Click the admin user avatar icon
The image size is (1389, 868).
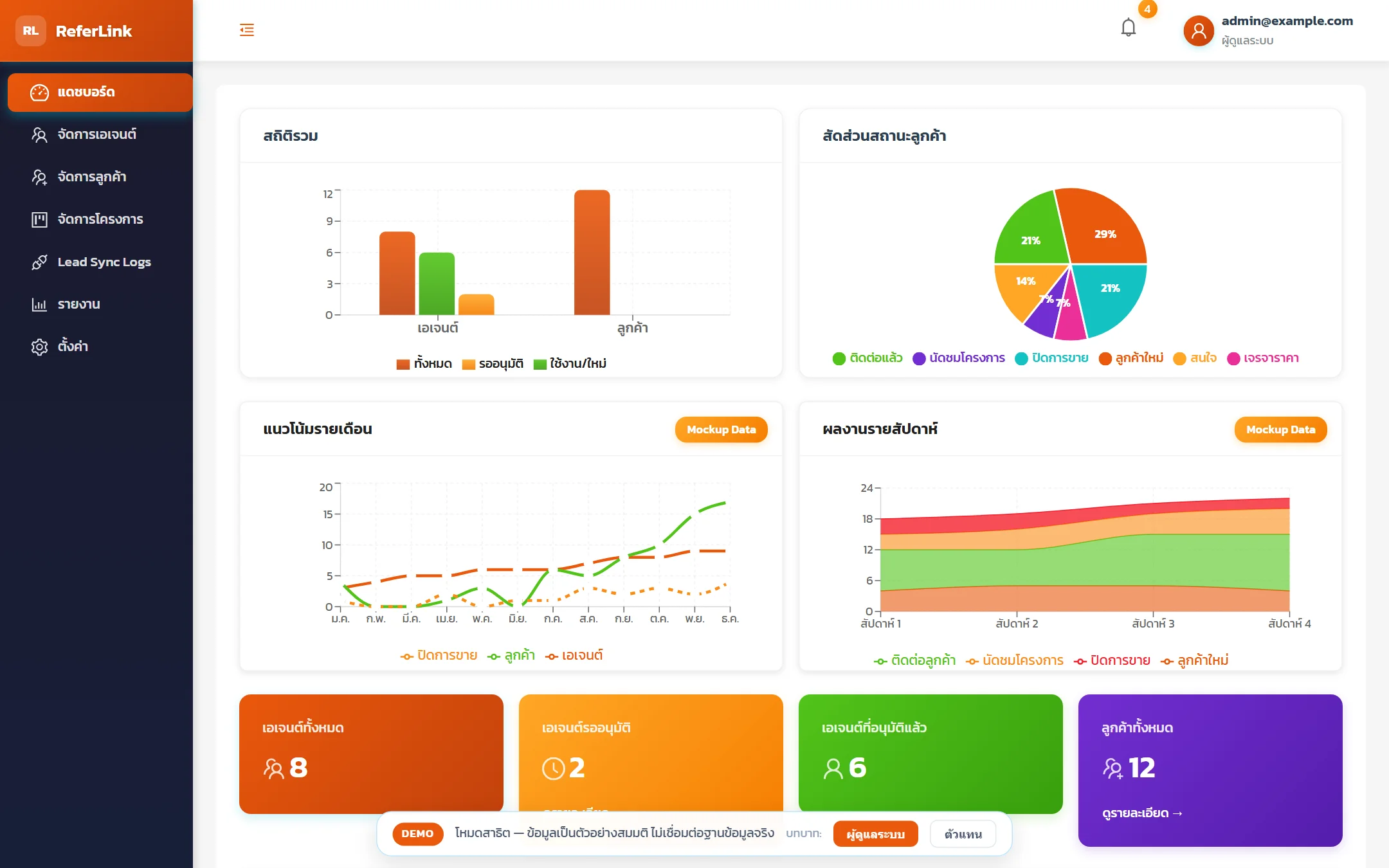[1199, 30]
